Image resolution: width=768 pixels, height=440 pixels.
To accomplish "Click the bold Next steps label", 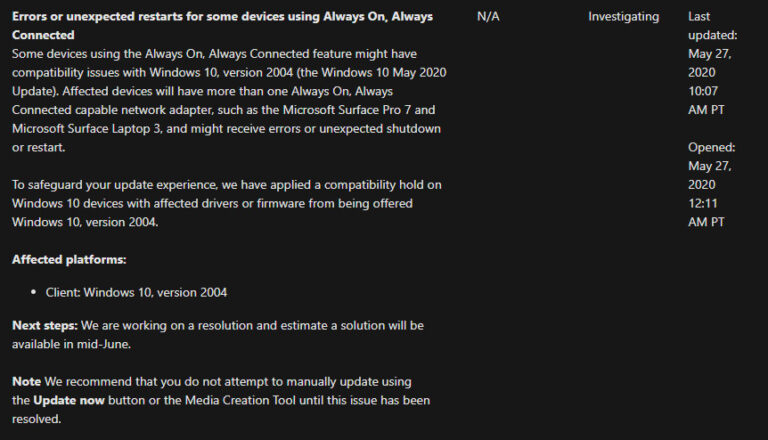I will pyautogui.click(x=45, y=326).
